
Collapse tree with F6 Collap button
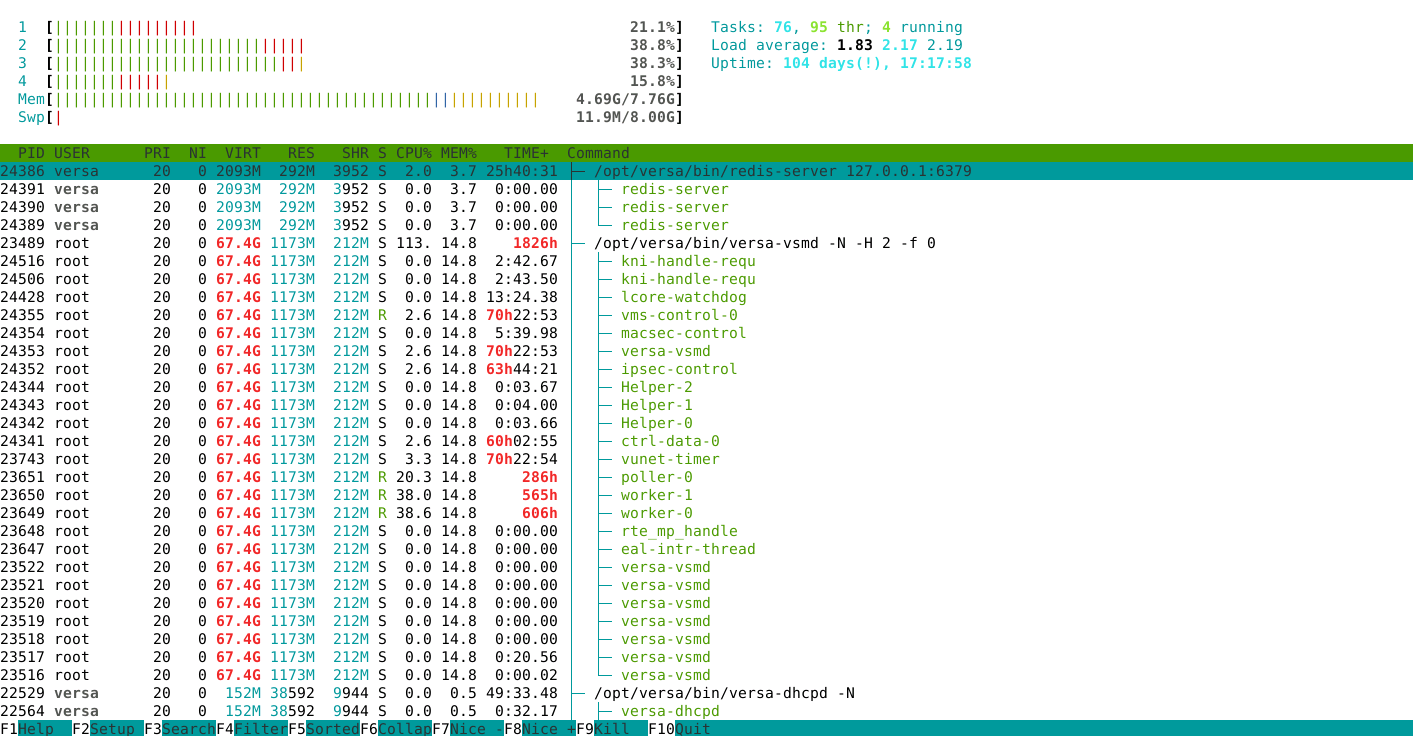point(396,728)
